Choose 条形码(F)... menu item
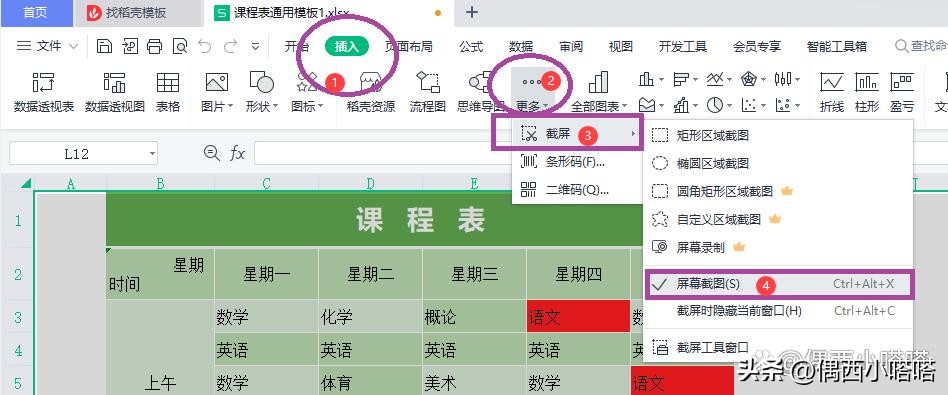This screenshot has width=948, height=395. click(x=577, y=162)
